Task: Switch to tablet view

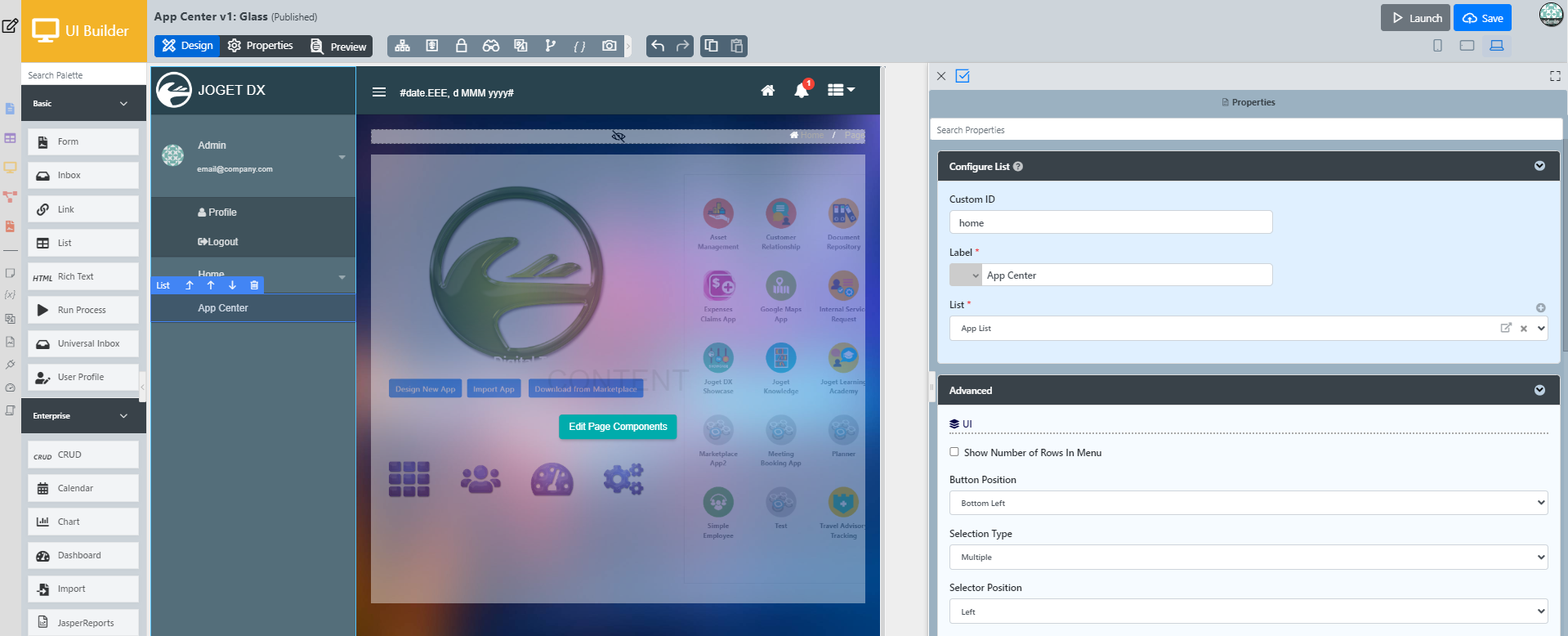Action: click(x=1467, y=46)
